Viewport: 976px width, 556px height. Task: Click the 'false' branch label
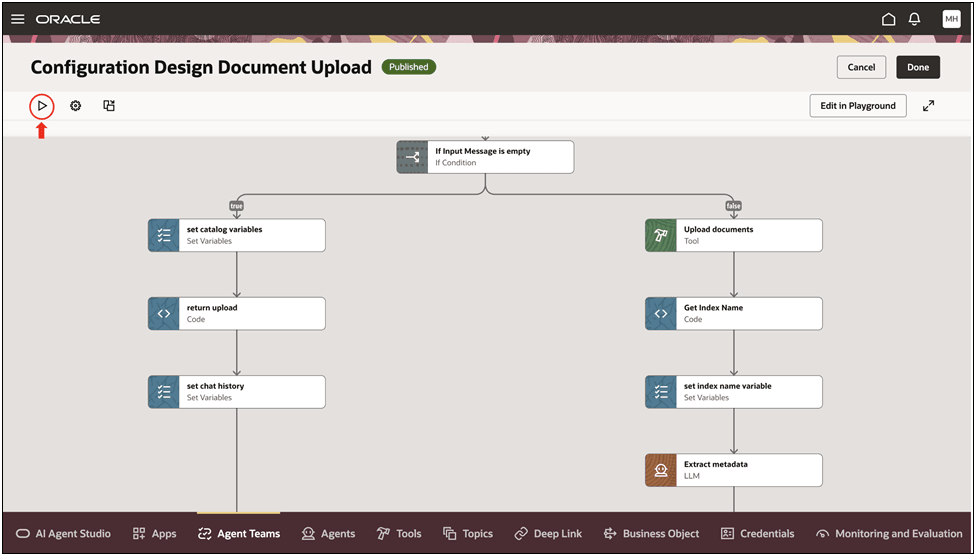(734, 205)
